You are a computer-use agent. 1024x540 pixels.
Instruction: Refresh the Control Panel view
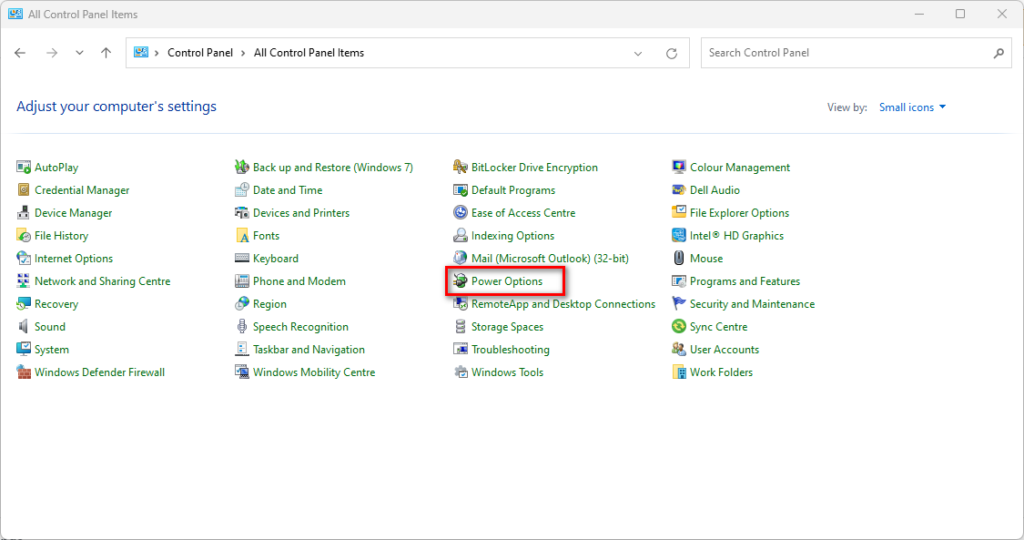tap(671, 54)
